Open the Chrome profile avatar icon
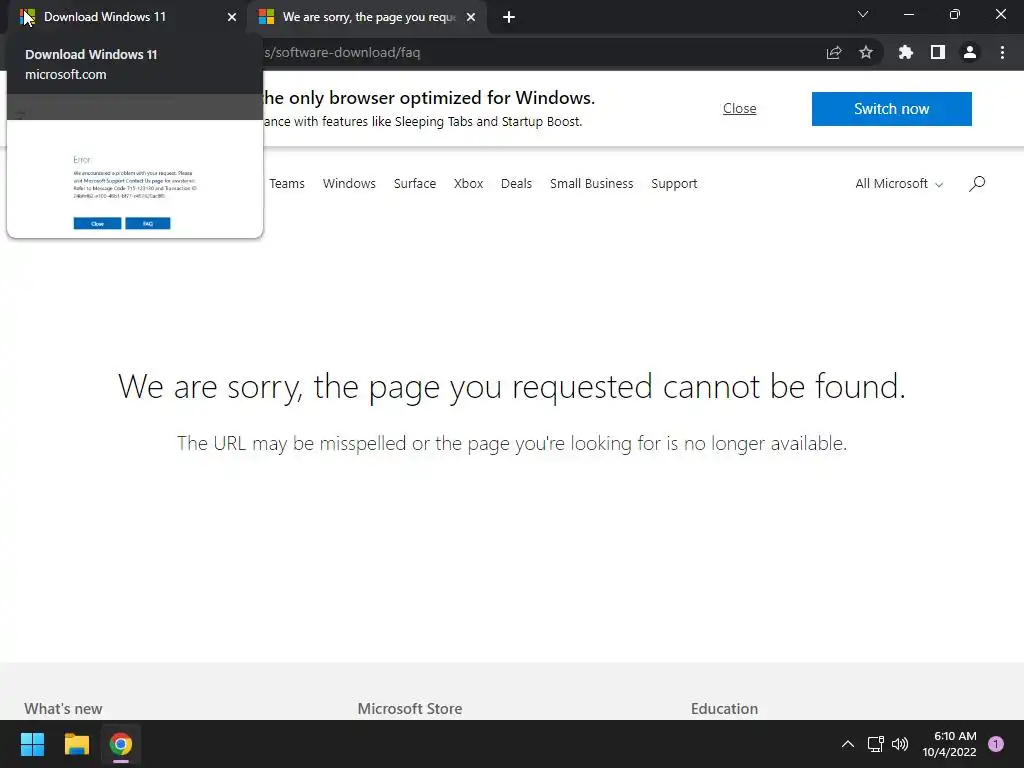Viewport: 1024px width, 768px height. pyautogui.click(x=970, y=52)
